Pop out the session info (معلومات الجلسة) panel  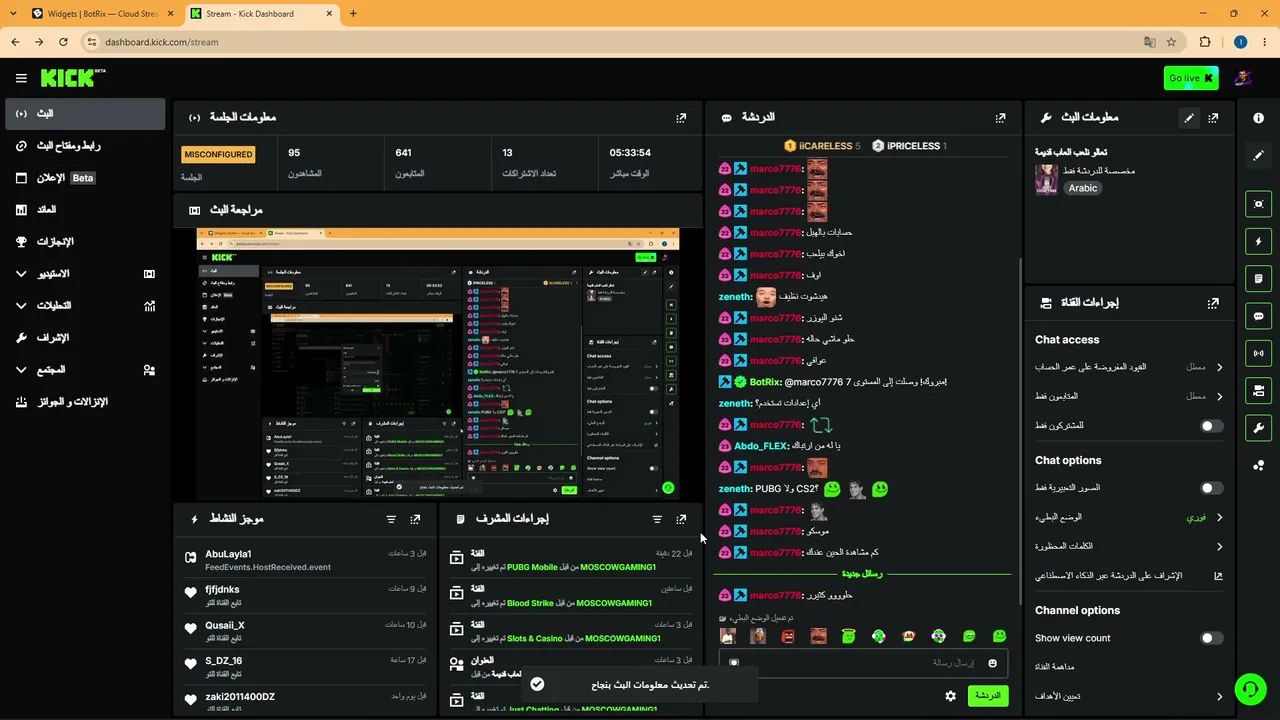tap(681, 117)
